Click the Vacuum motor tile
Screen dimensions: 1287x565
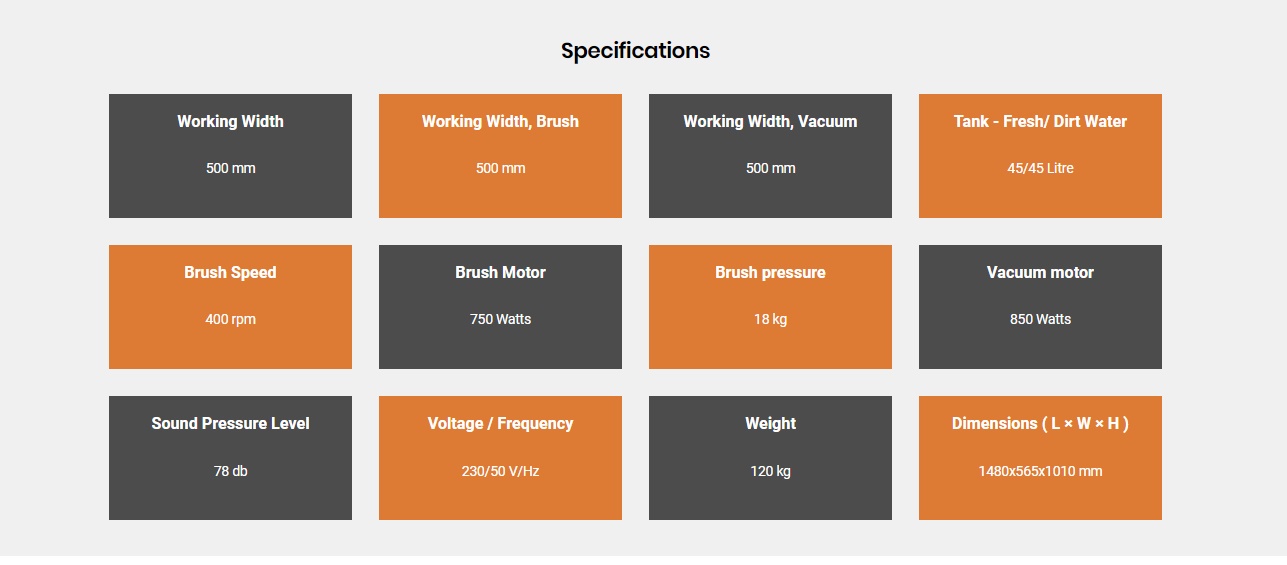pyautogui.click(x=1040, y=307)
